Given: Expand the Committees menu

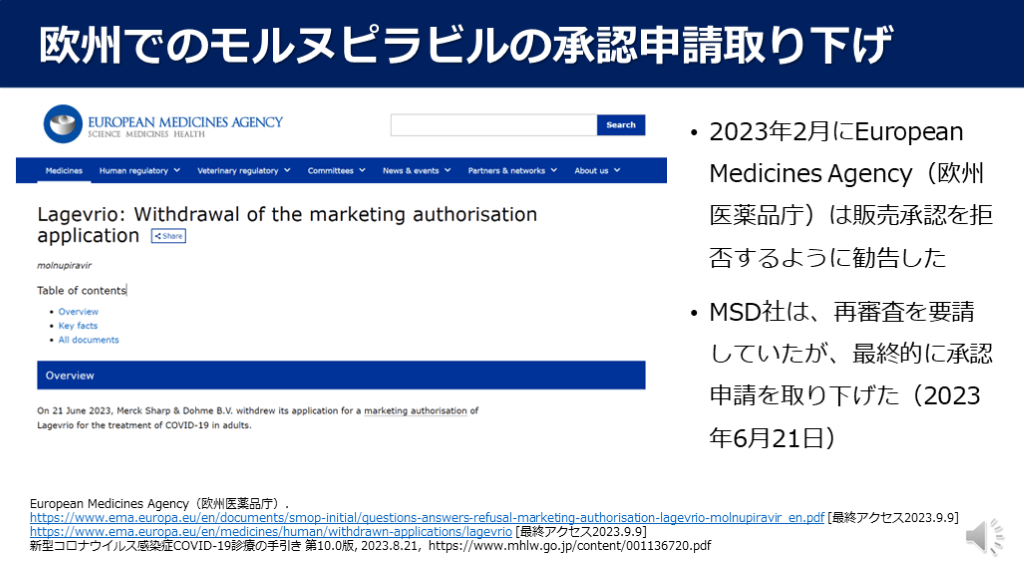Looking at the screenshot, I should 335,171.
